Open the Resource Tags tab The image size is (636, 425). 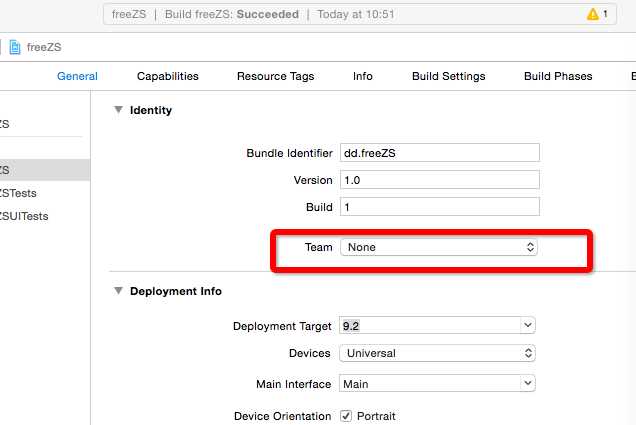pyautogui.click(x=275, y=76)
